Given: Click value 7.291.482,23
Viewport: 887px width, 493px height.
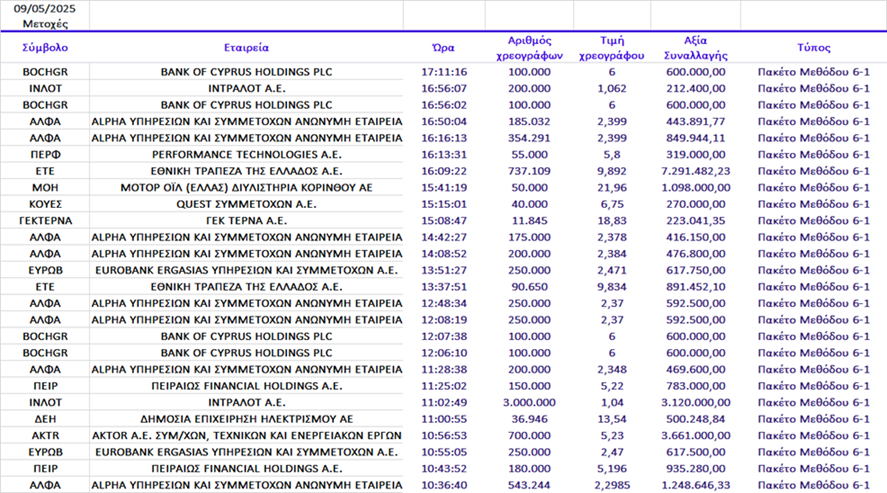Looking at the screenshot, I should tap(696, 171).
